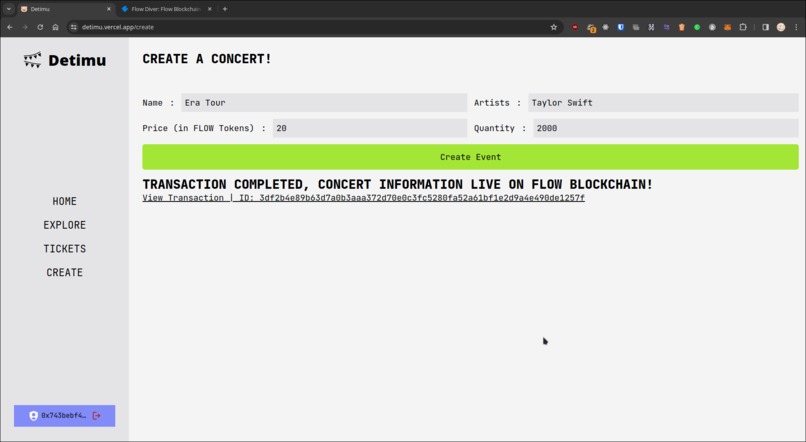Close the Flow Diver browser tab

(x=209, y=9)
